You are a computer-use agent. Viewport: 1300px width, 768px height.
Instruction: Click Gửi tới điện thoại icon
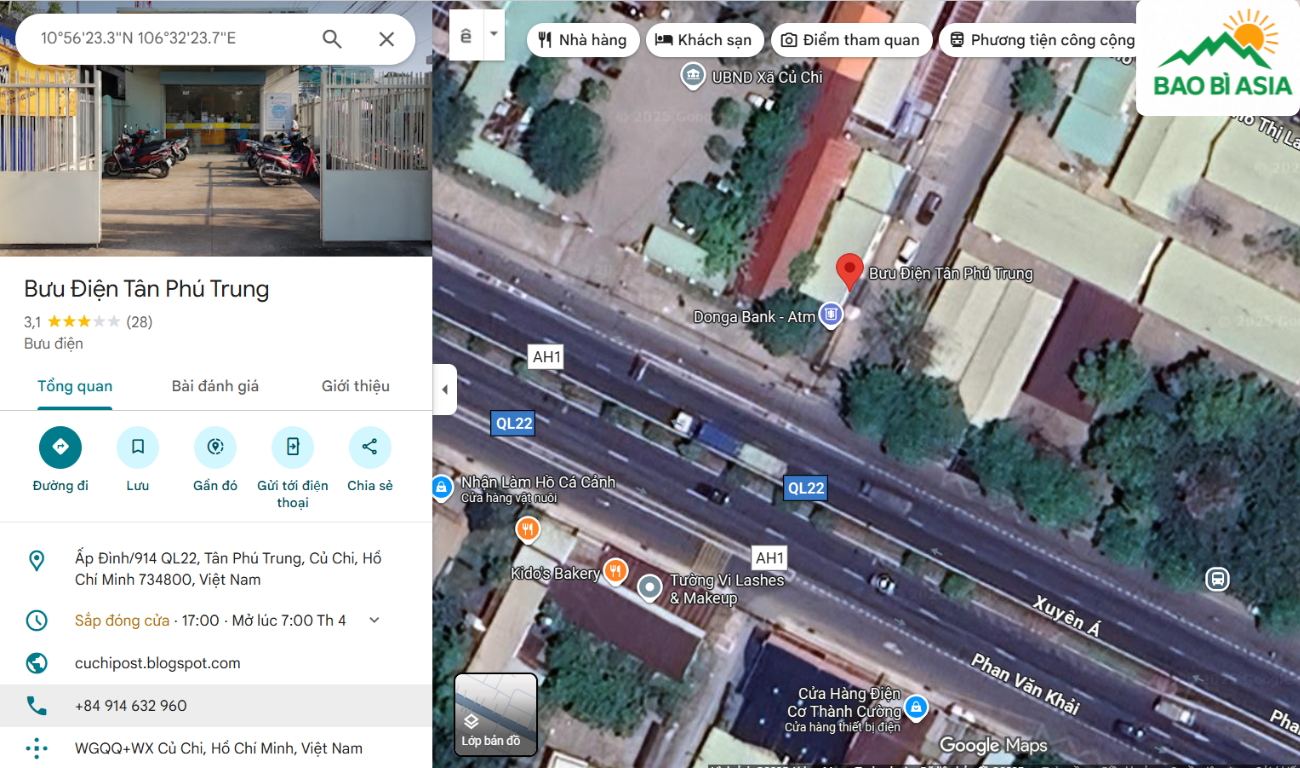point(292,447)
